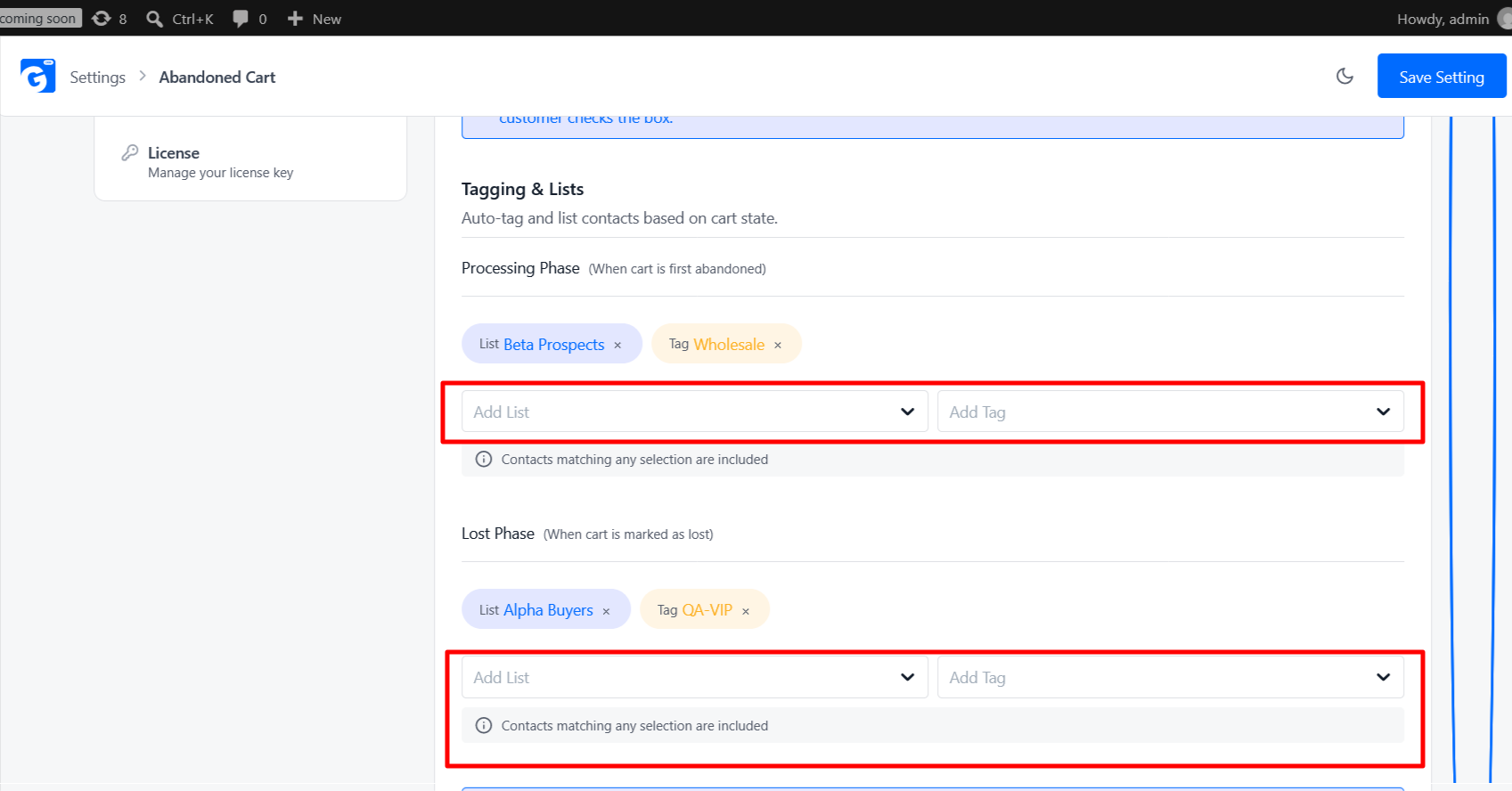Click the Lost Phase label

point(498,534)
